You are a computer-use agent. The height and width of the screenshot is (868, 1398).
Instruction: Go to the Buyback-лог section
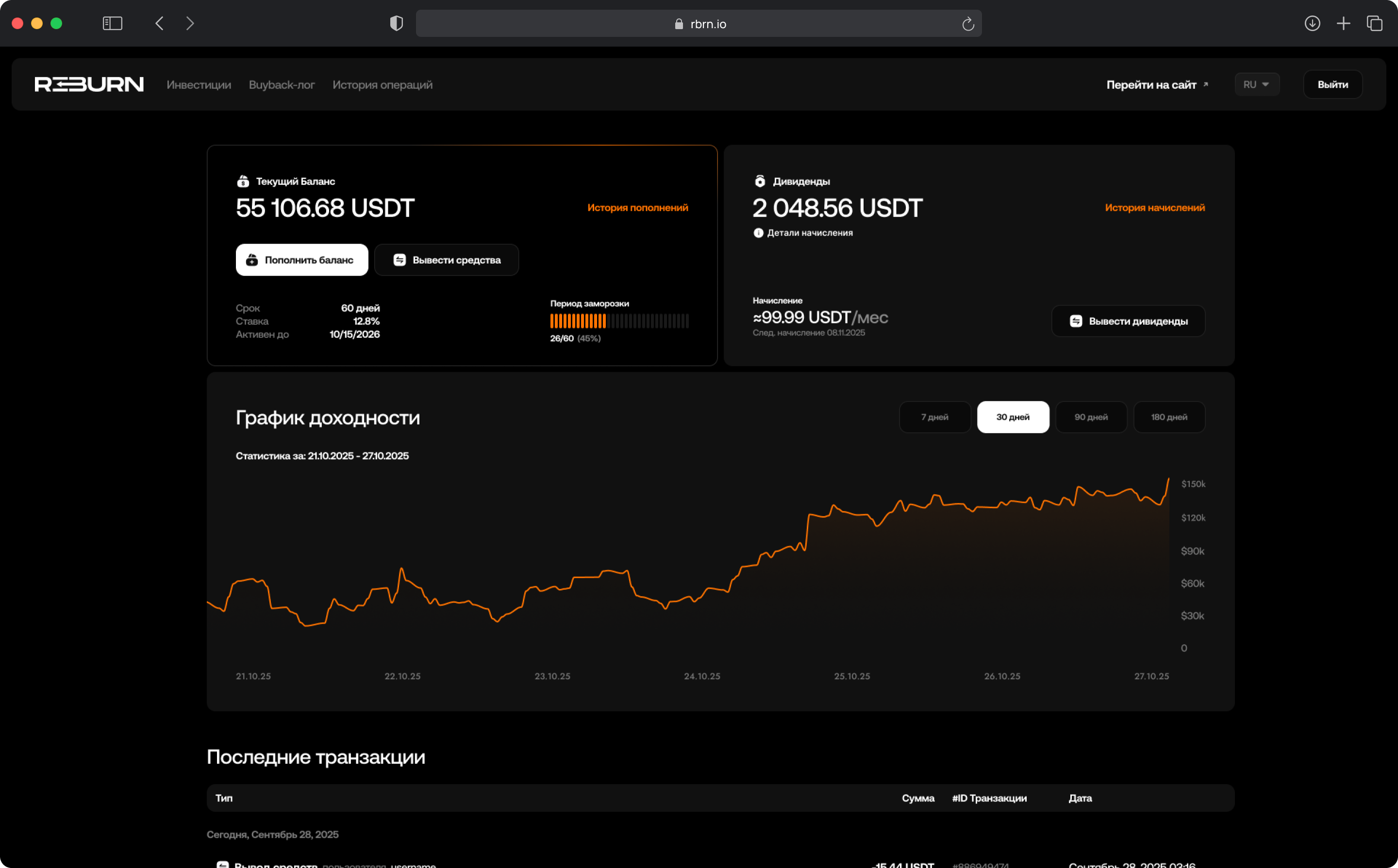point(281,84)
